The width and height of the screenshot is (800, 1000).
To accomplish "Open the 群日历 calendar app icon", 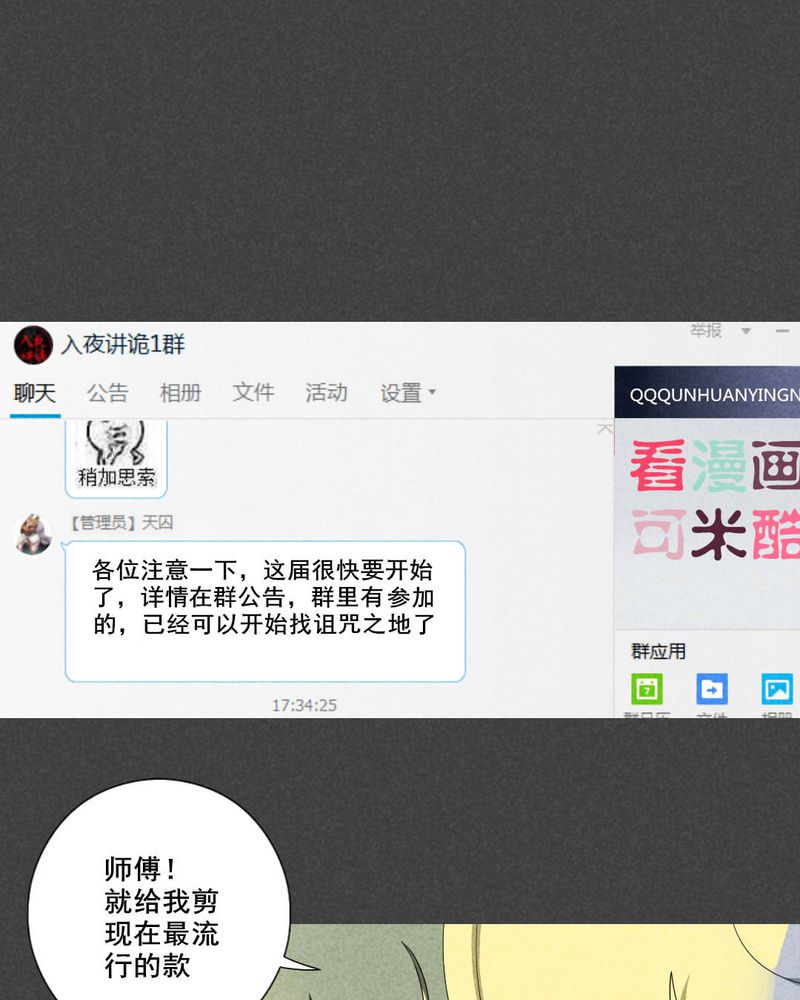I will click(645, 688).
